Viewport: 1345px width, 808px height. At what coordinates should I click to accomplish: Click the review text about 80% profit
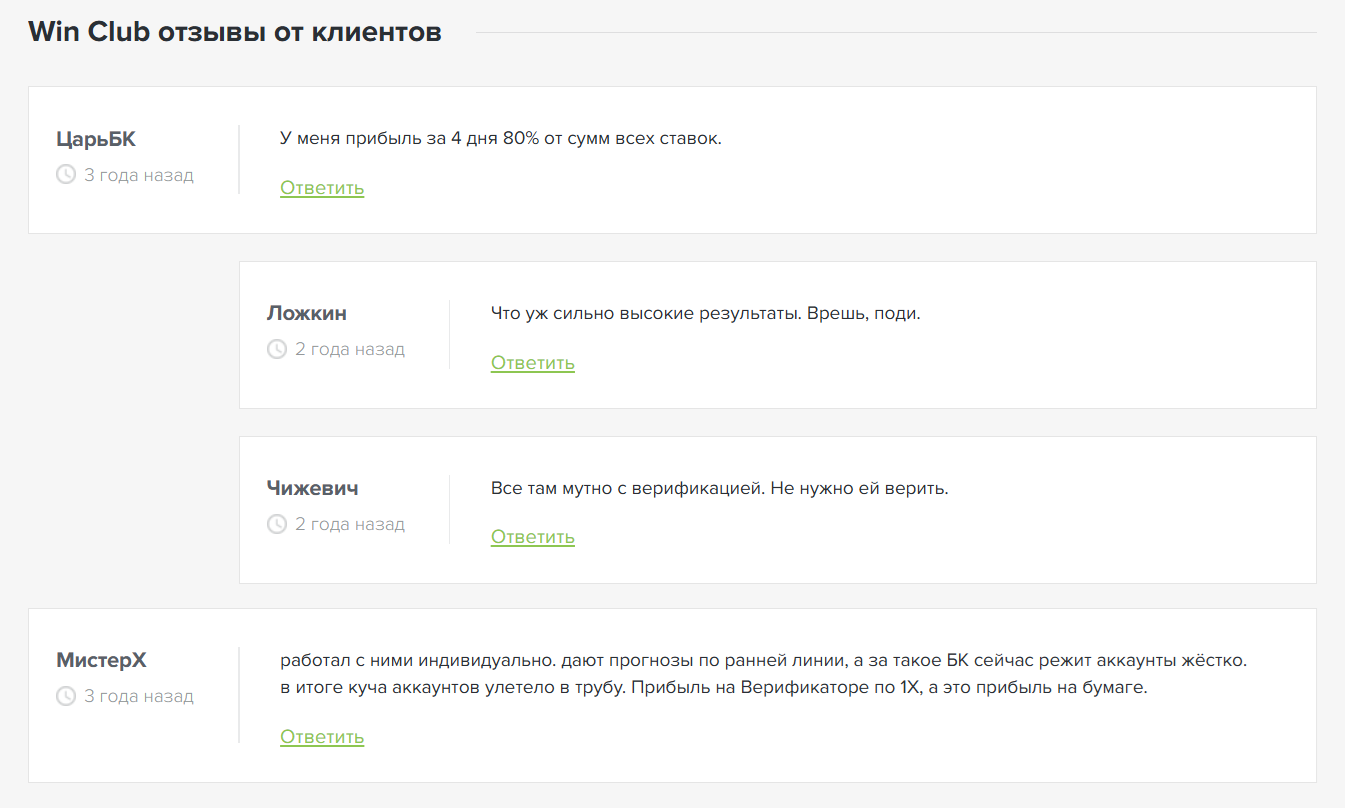coord(500,138)
